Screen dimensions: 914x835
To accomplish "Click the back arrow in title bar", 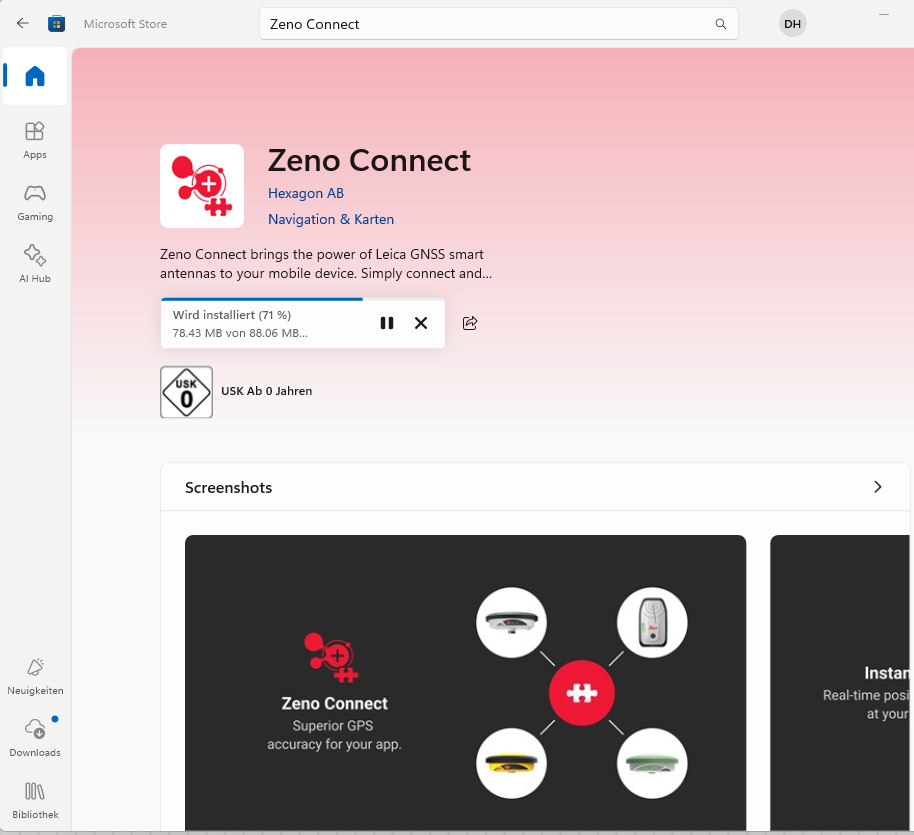I will click(23, 23).
